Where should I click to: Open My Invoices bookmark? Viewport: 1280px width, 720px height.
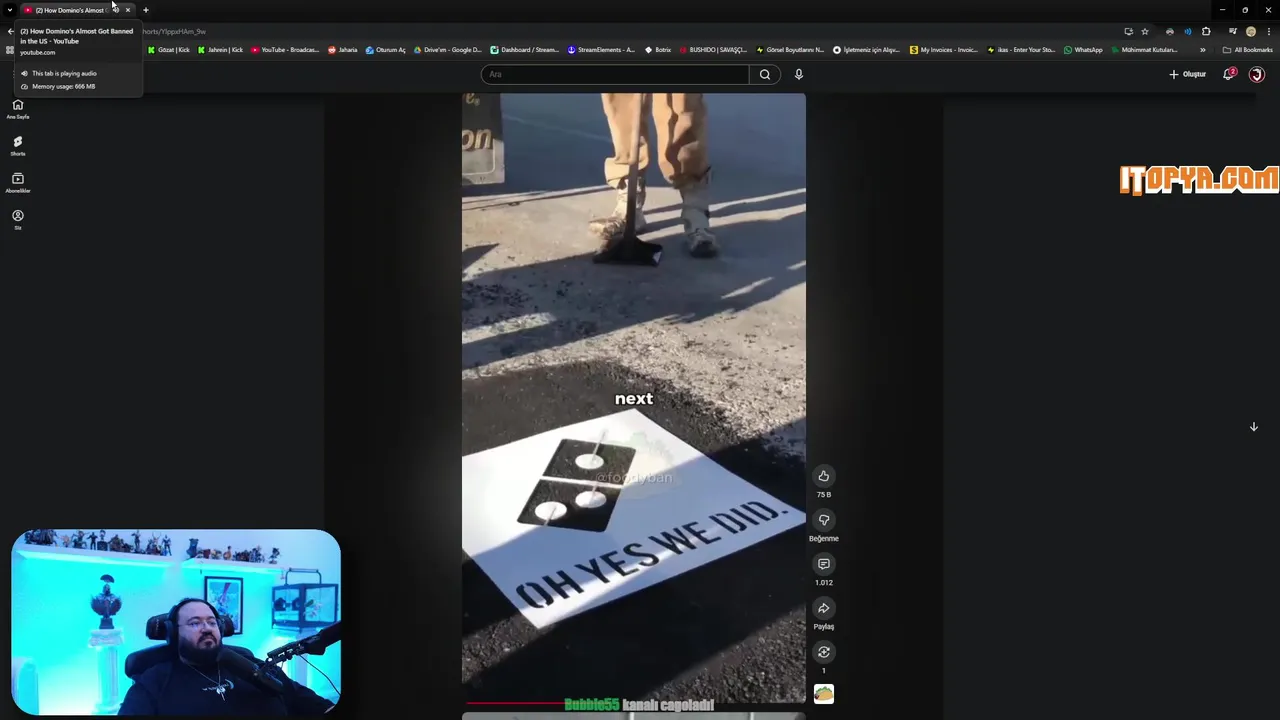944,50
